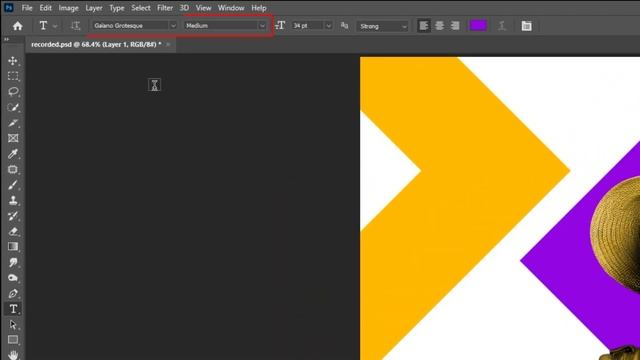Select the Path Selection tool
The width and height of the screenshot is (640, 360).
[13, 324]
